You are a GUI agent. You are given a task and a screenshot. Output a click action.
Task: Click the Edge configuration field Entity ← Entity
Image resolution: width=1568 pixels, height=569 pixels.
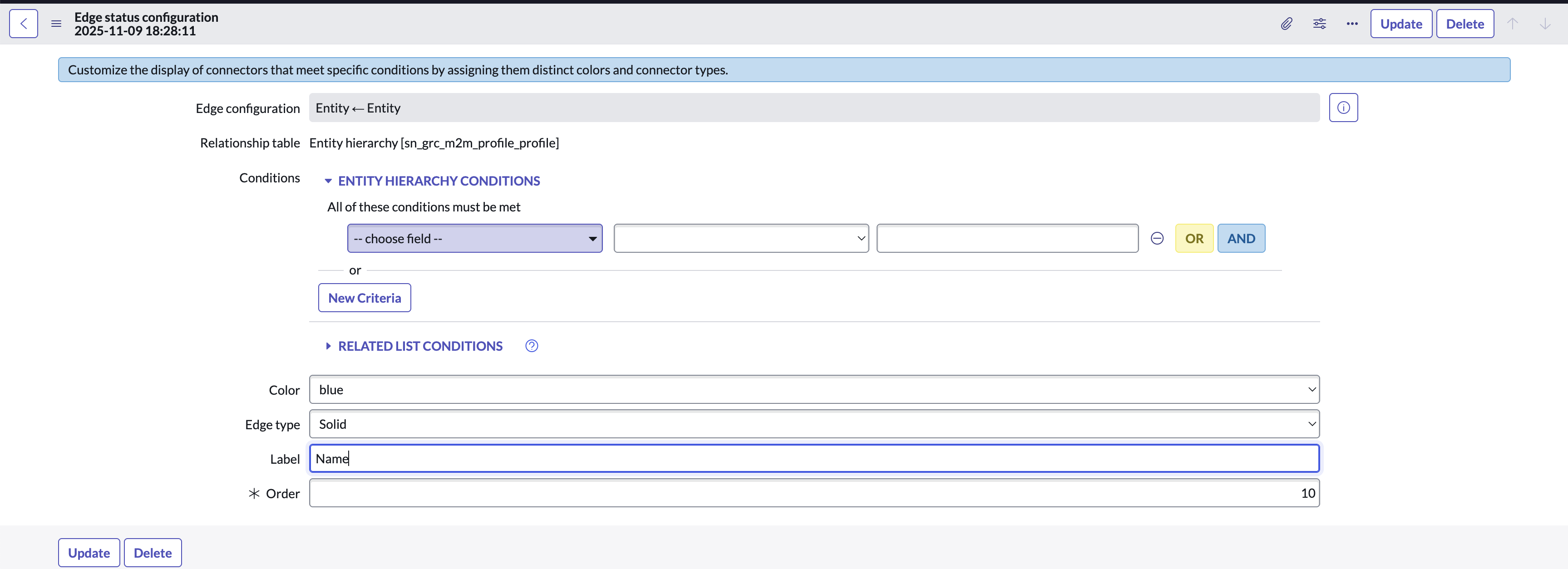click(x=814, y=108)
